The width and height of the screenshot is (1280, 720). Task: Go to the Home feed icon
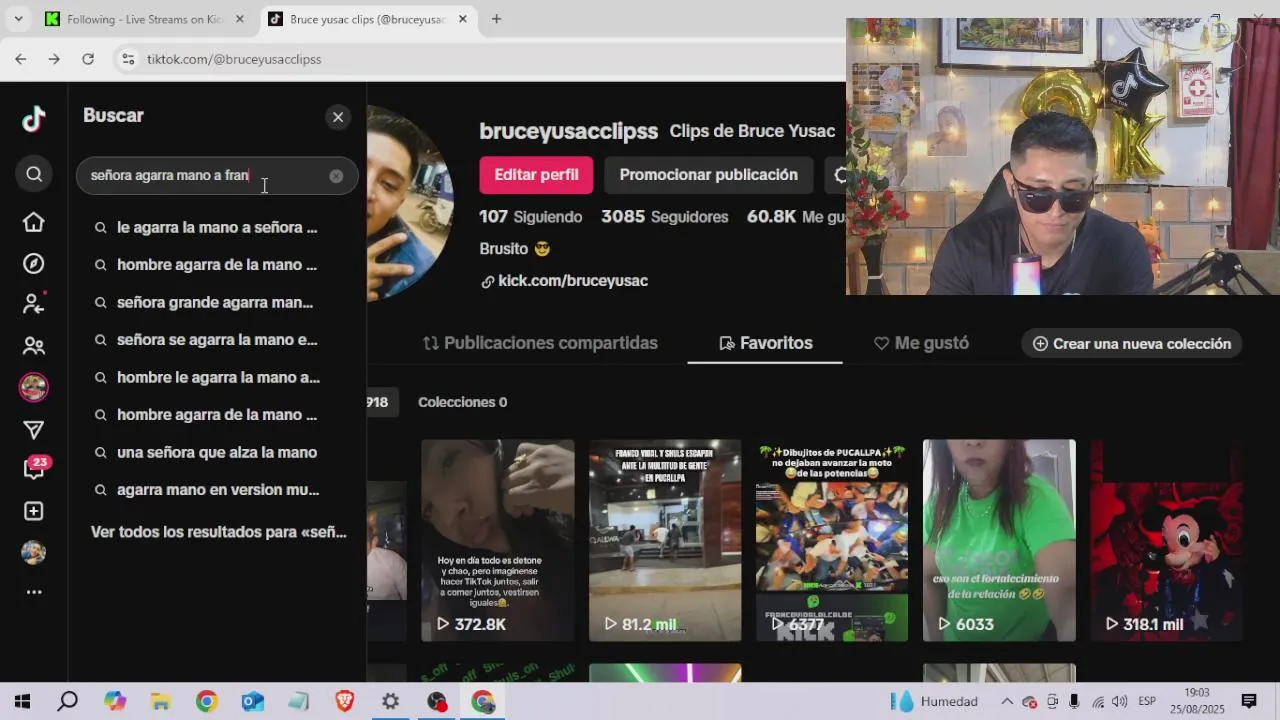34,222
